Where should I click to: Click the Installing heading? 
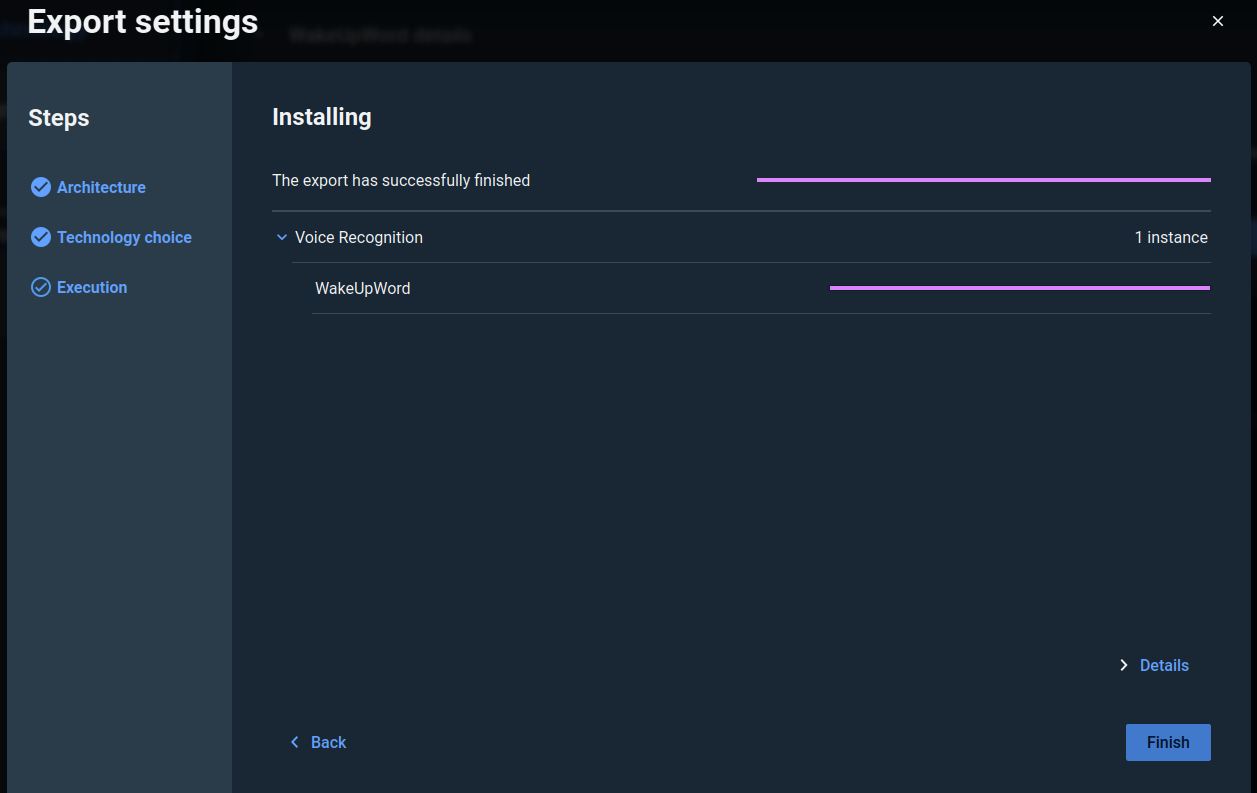tap(321, 117)
